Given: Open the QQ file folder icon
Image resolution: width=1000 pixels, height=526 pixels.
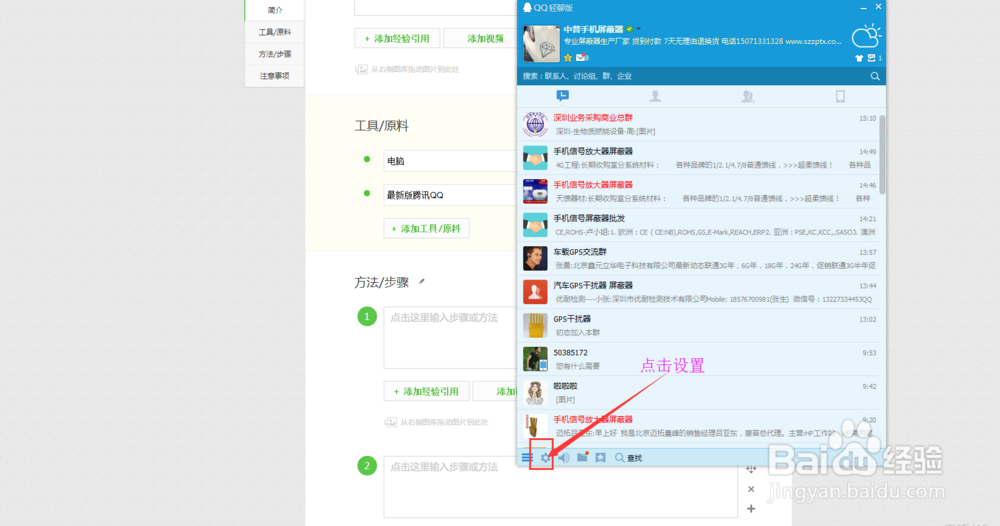Looking at the screenshot, I should point(582,457).
